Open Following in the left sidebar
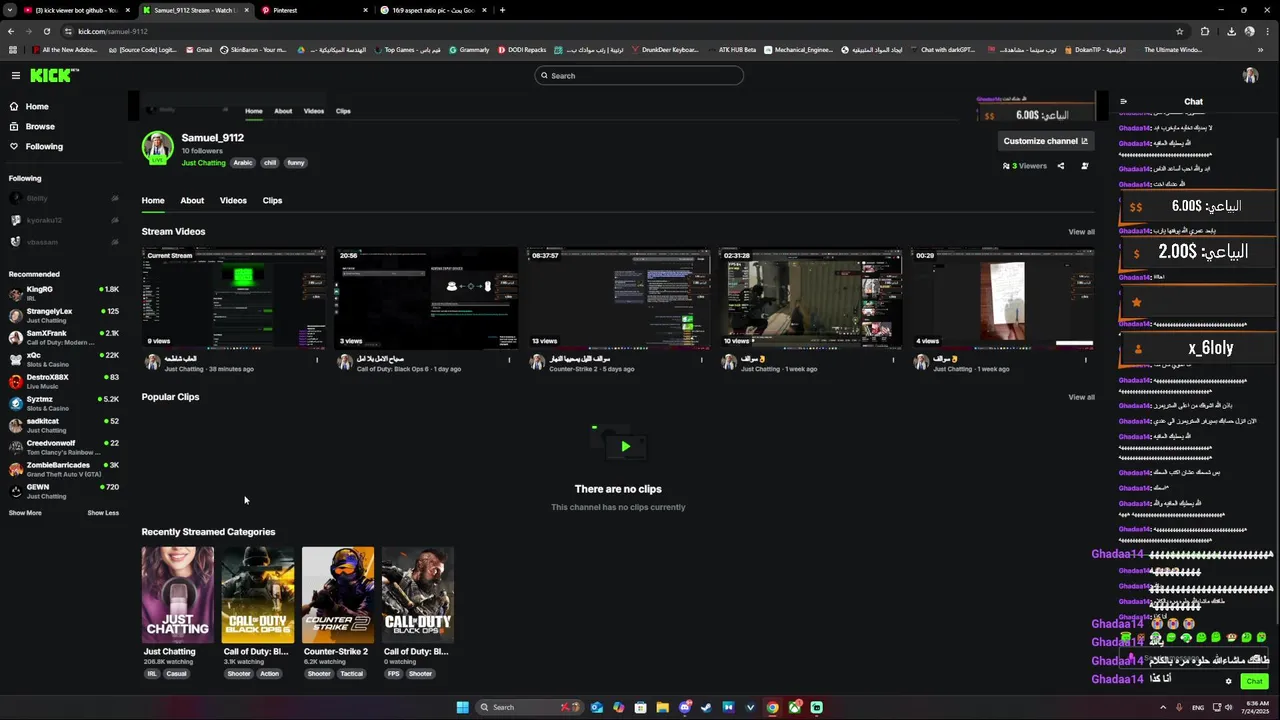 pos(44,147)
